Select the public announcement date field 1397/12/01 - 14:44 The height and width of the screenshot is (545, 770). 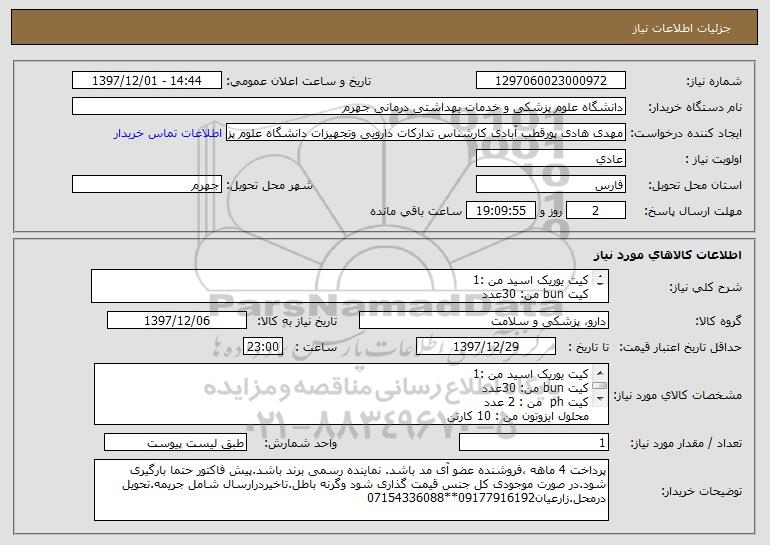coord(147,81)
